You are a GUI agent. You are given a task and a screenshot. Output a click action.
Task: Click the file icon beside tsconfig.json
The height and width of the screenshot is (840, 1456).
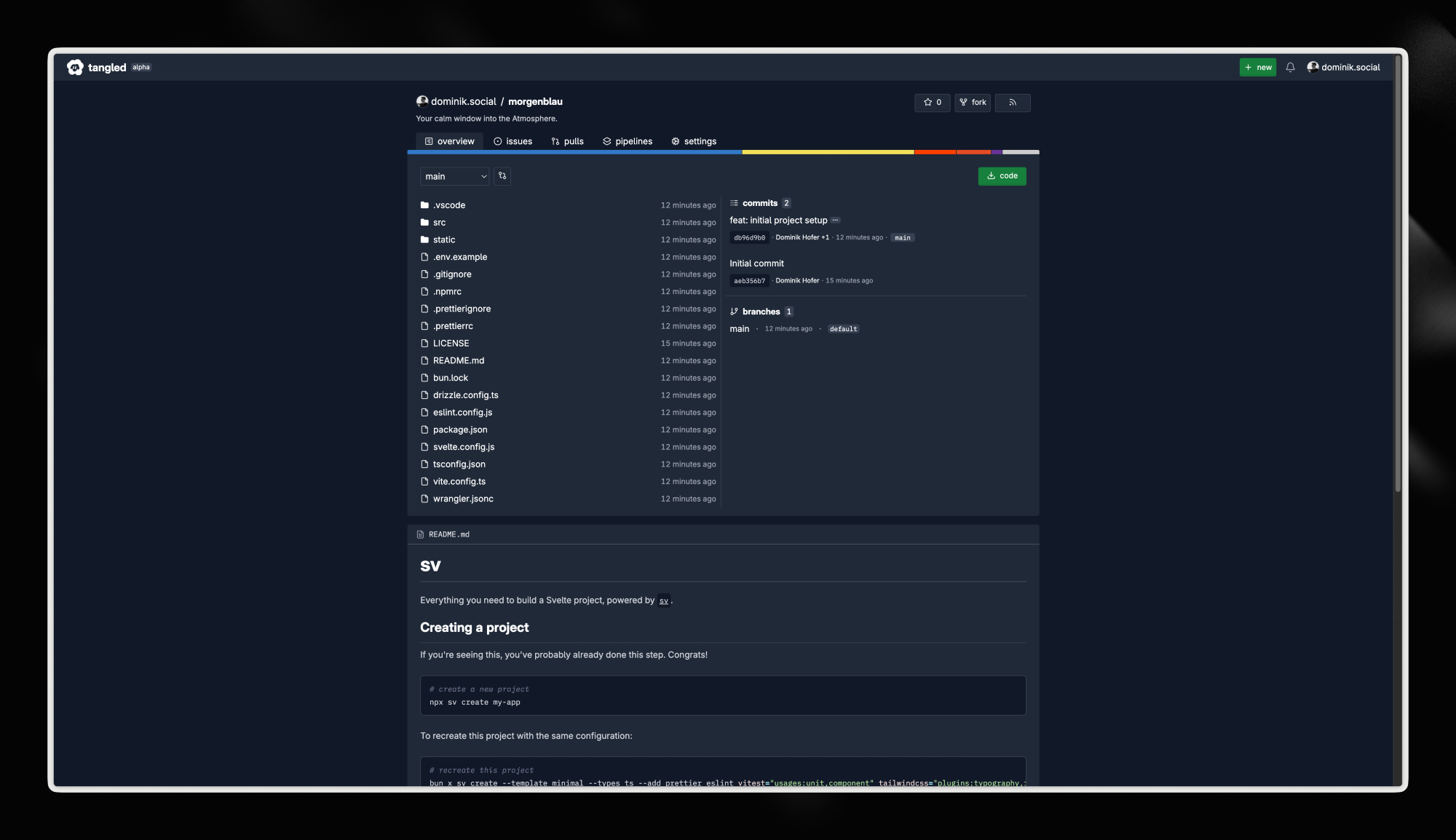(424, 464)
